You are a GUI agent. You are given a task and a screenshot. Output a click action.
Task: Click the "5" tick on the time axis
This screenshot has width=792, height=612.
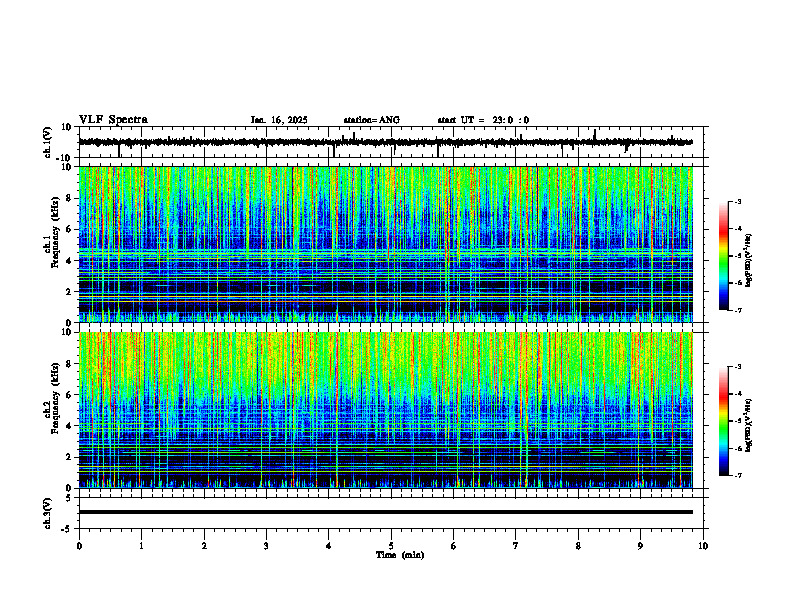coord(391,546)
